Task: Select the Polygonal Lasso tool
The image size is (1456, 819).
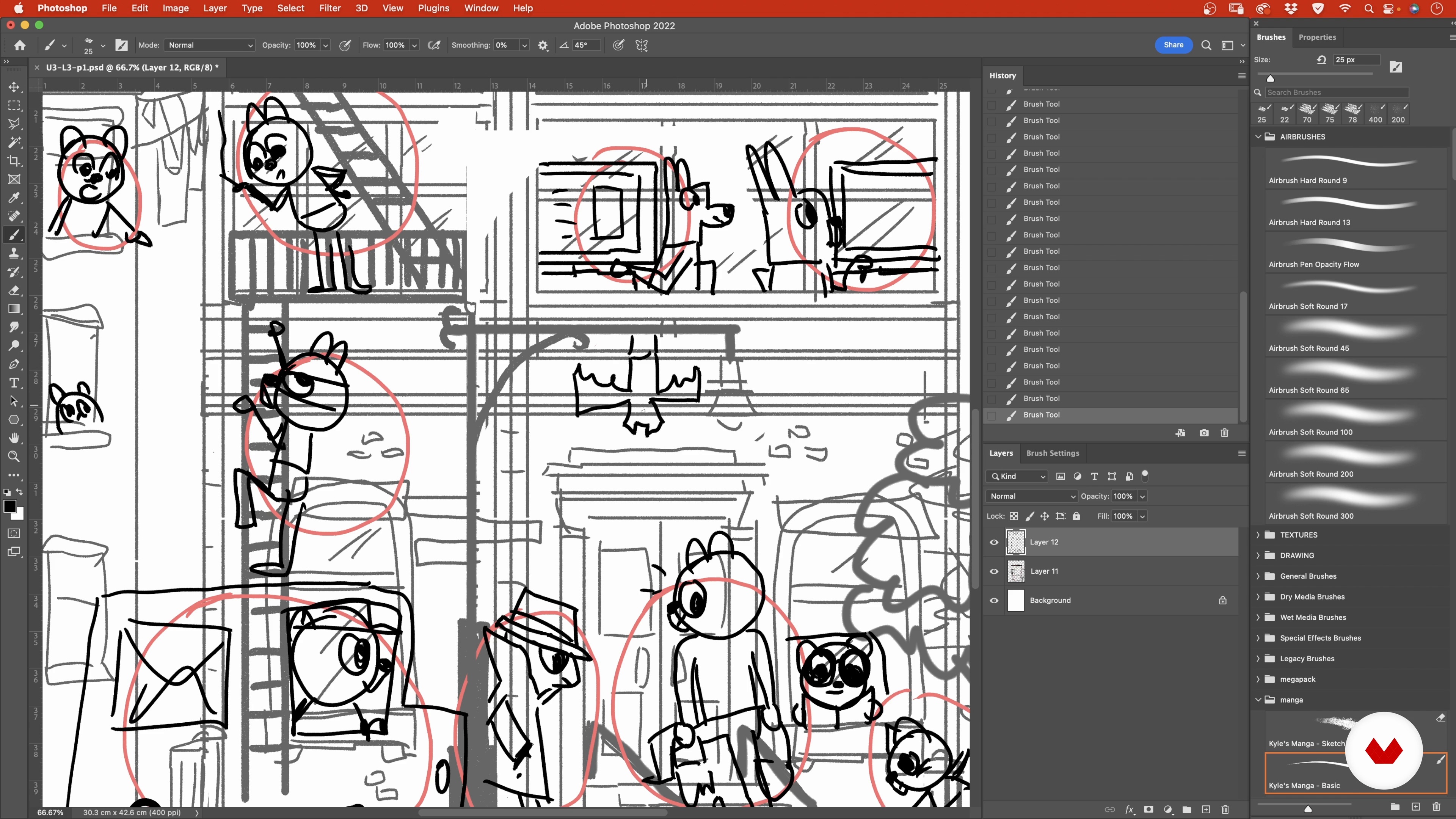Action: pyautogui.click(x=14, y=124)
